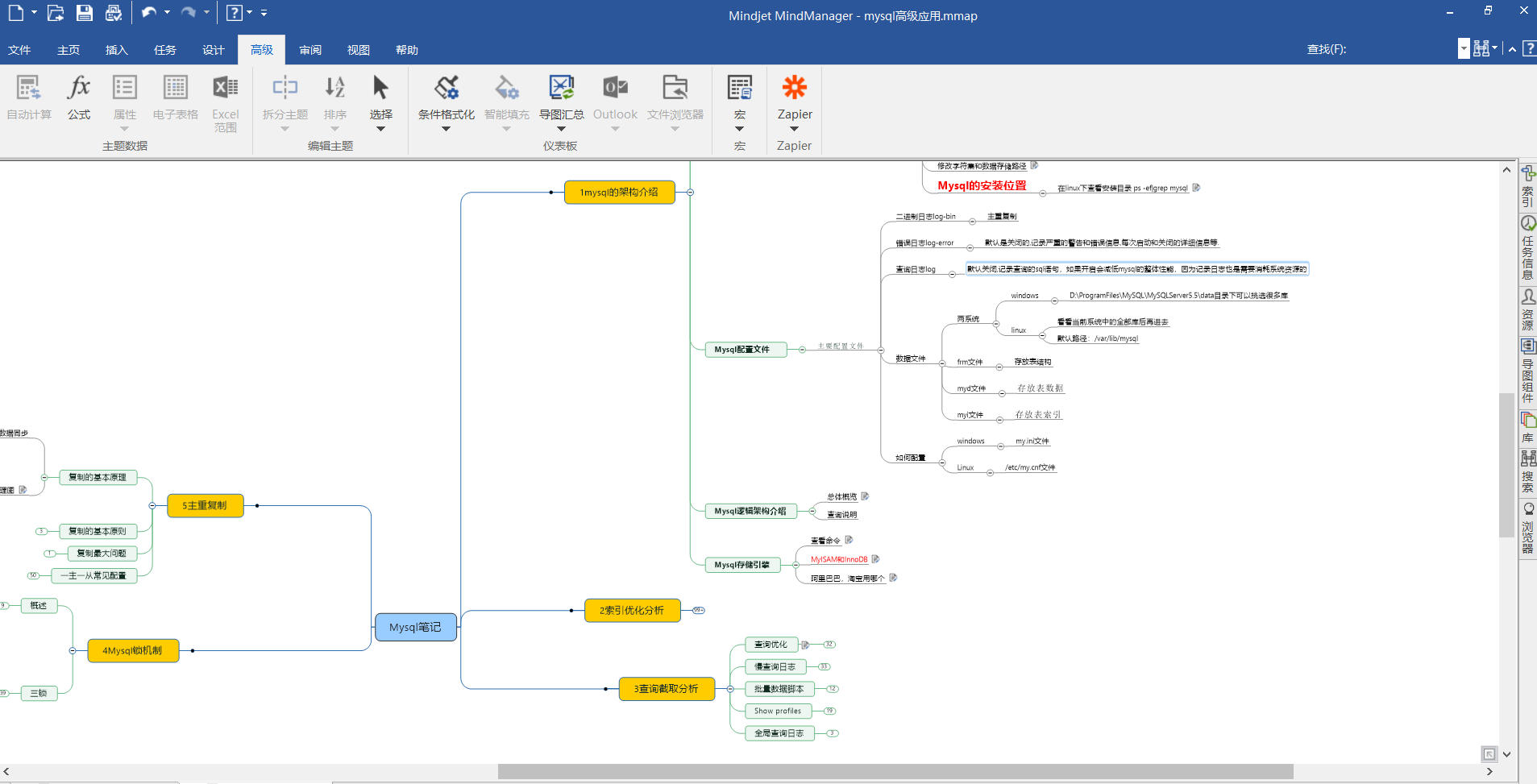1537x784 pixels.
Task: Switch to the Design (设计) tab
Action: pyautogui.click(x=213, y=50)
